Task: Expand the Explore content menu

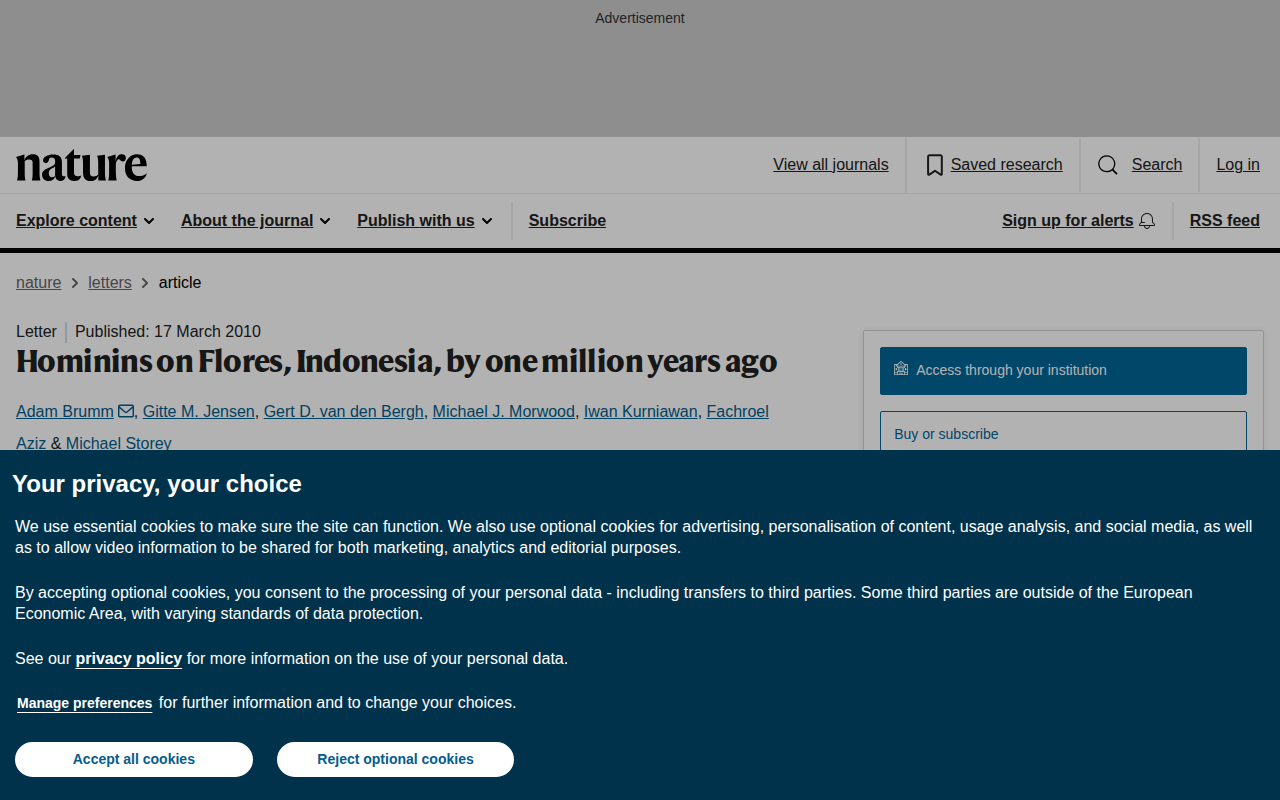Action: pyautogui.click(x=85, y=221)
